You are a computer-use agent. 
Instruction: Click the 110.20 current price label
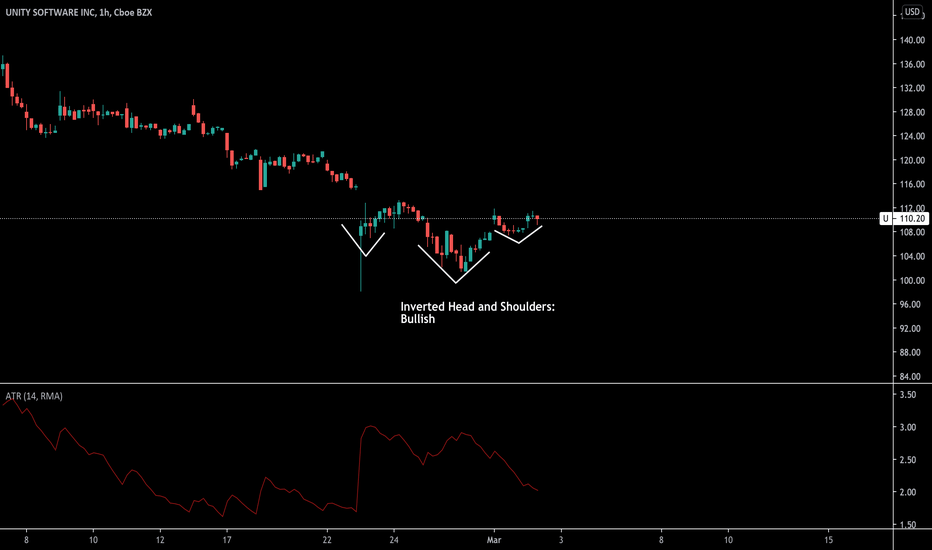click(x=912, y=219)
